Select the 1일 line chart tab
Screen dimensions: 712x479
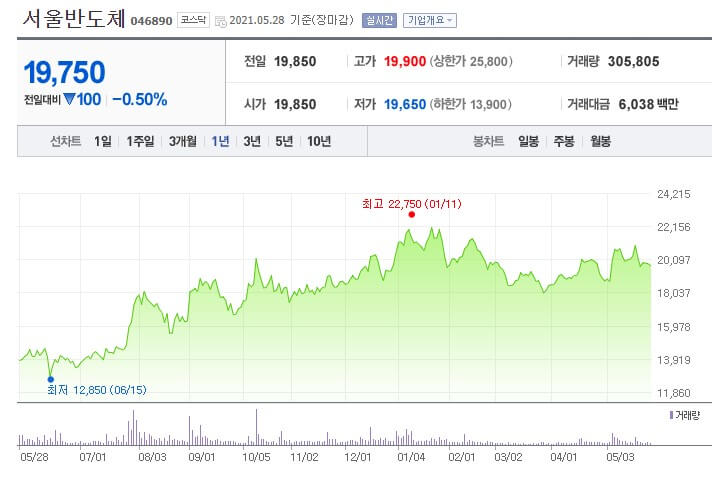click(103, 141)
